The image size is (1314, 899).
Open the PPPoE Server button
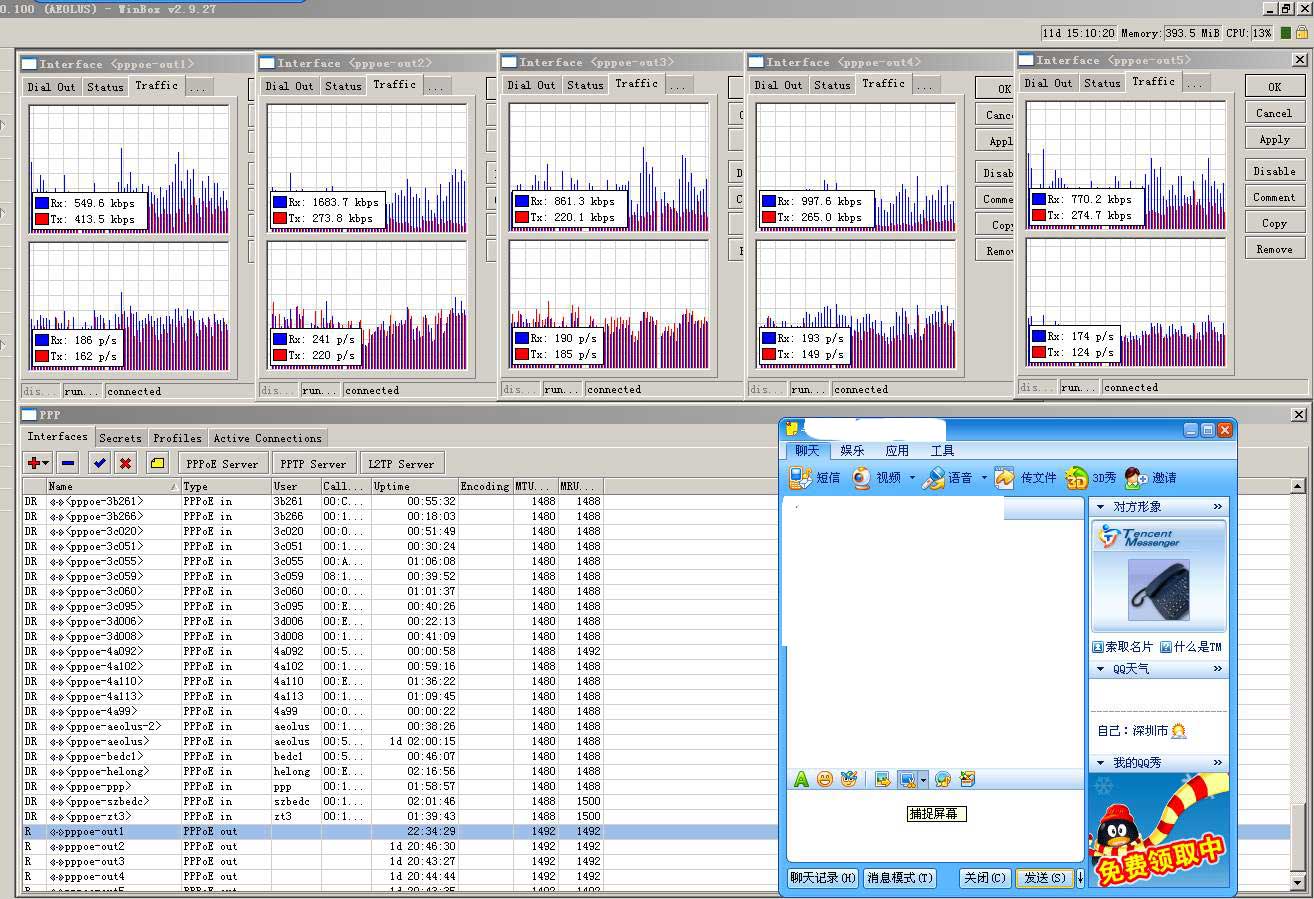tap(222, 464)
